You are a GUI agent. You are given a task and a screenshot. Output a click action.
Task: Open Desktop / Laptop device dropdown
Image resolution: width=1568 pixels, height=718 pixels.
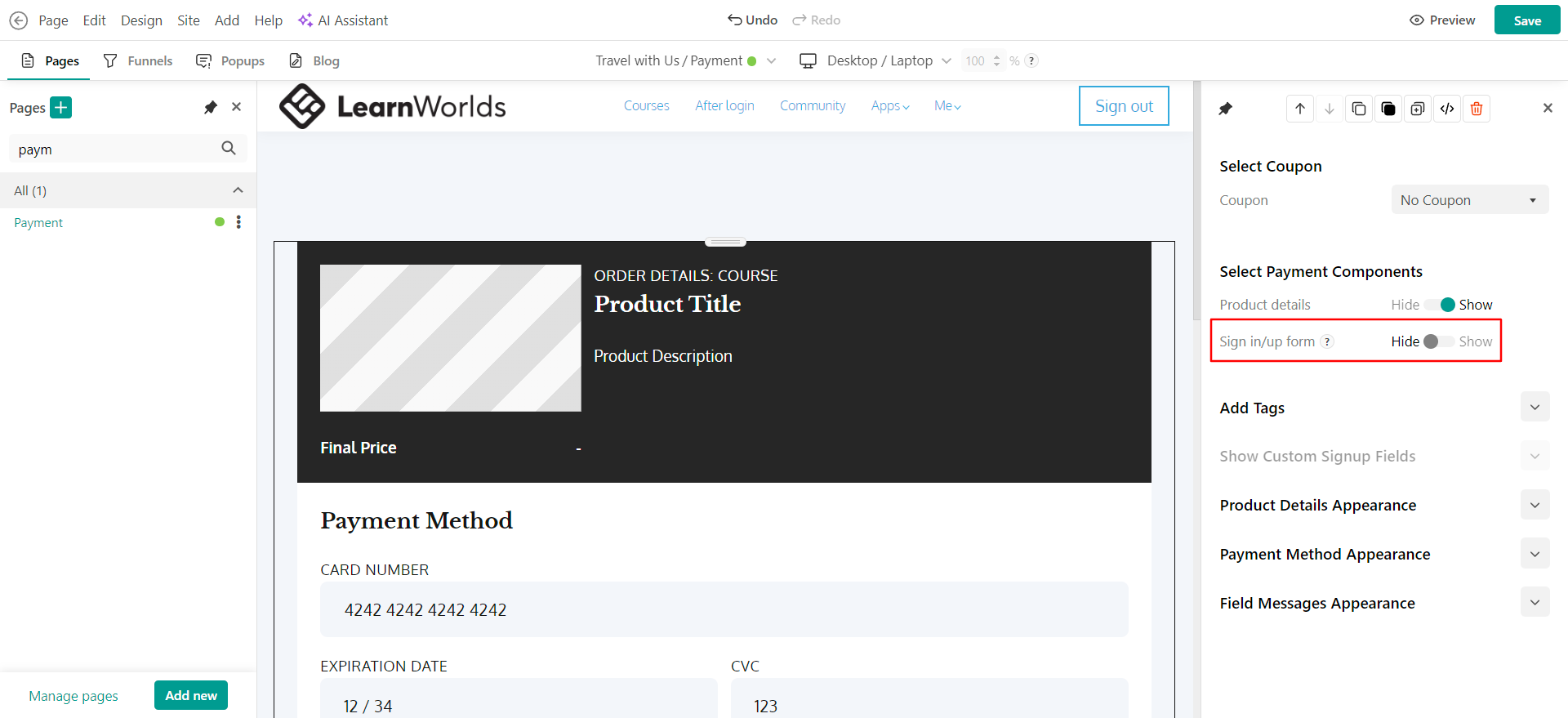[x=875, y=60]
